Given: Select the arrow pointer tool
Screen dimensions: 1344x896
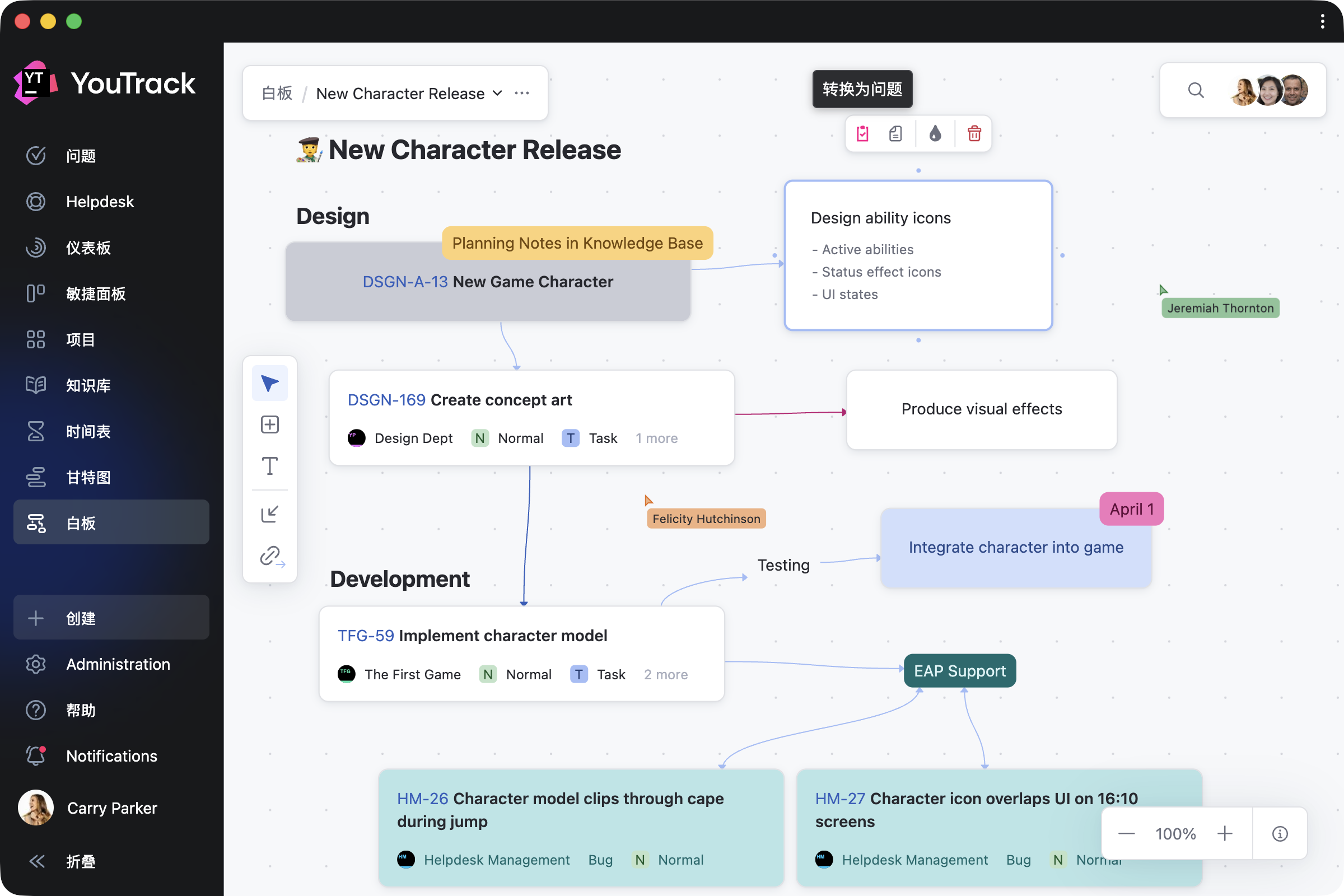Looking at the screenshot, I should click(270, 383).
